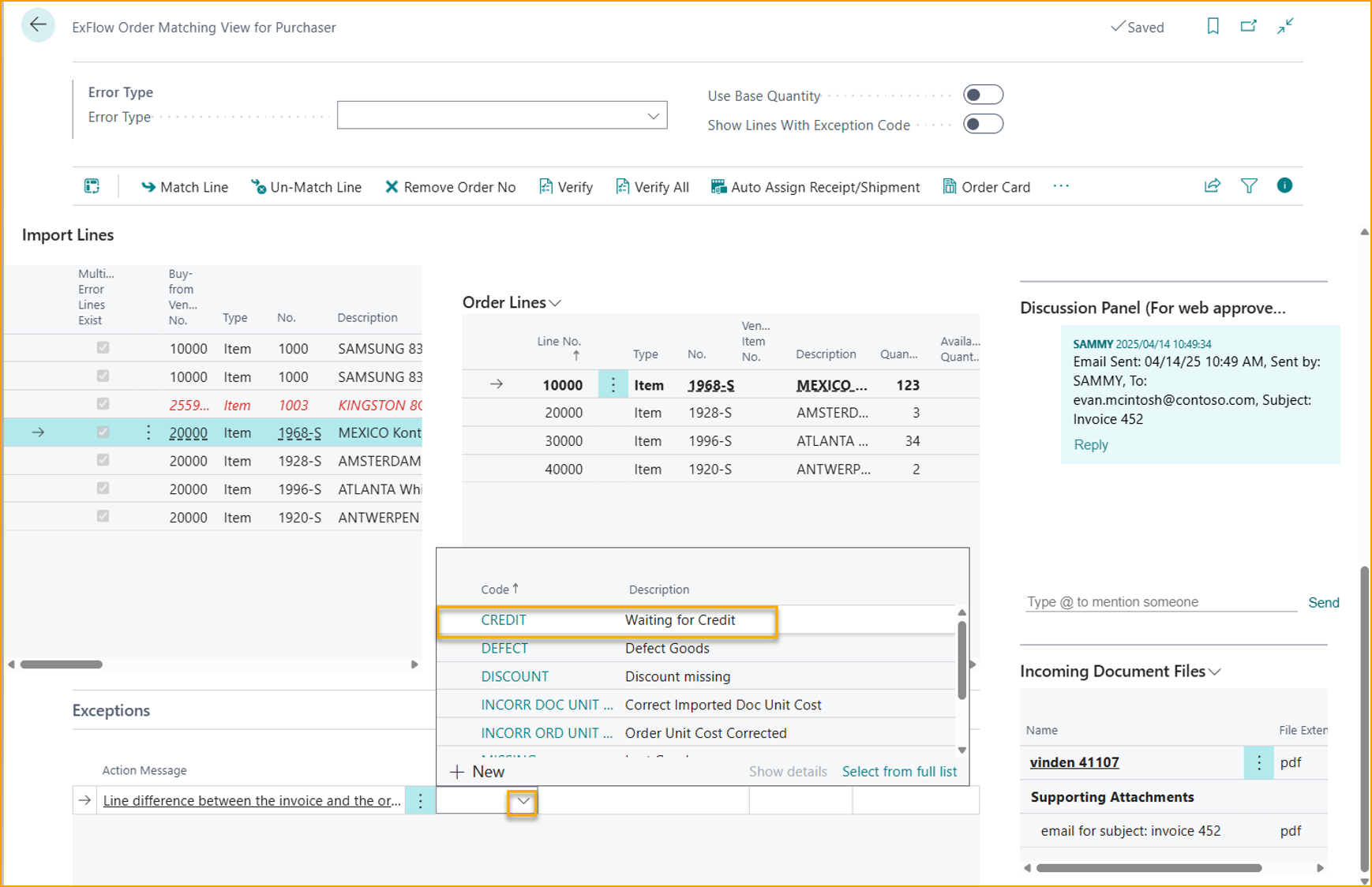Click Select from full list link
The image size is (1372, 887).
pyautogui.click(x=899, y=772)
